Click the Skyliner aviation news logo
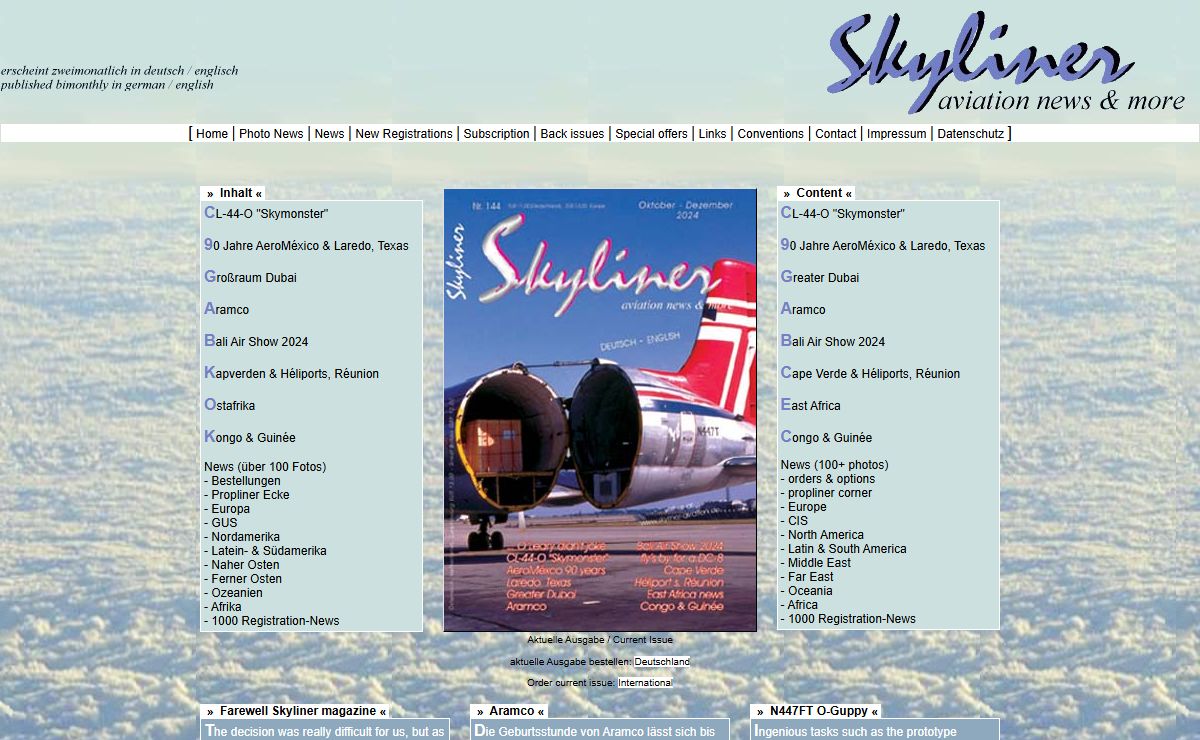Image resolution: width=1200 pixels, height=740 pixels. coord(1005,63)
